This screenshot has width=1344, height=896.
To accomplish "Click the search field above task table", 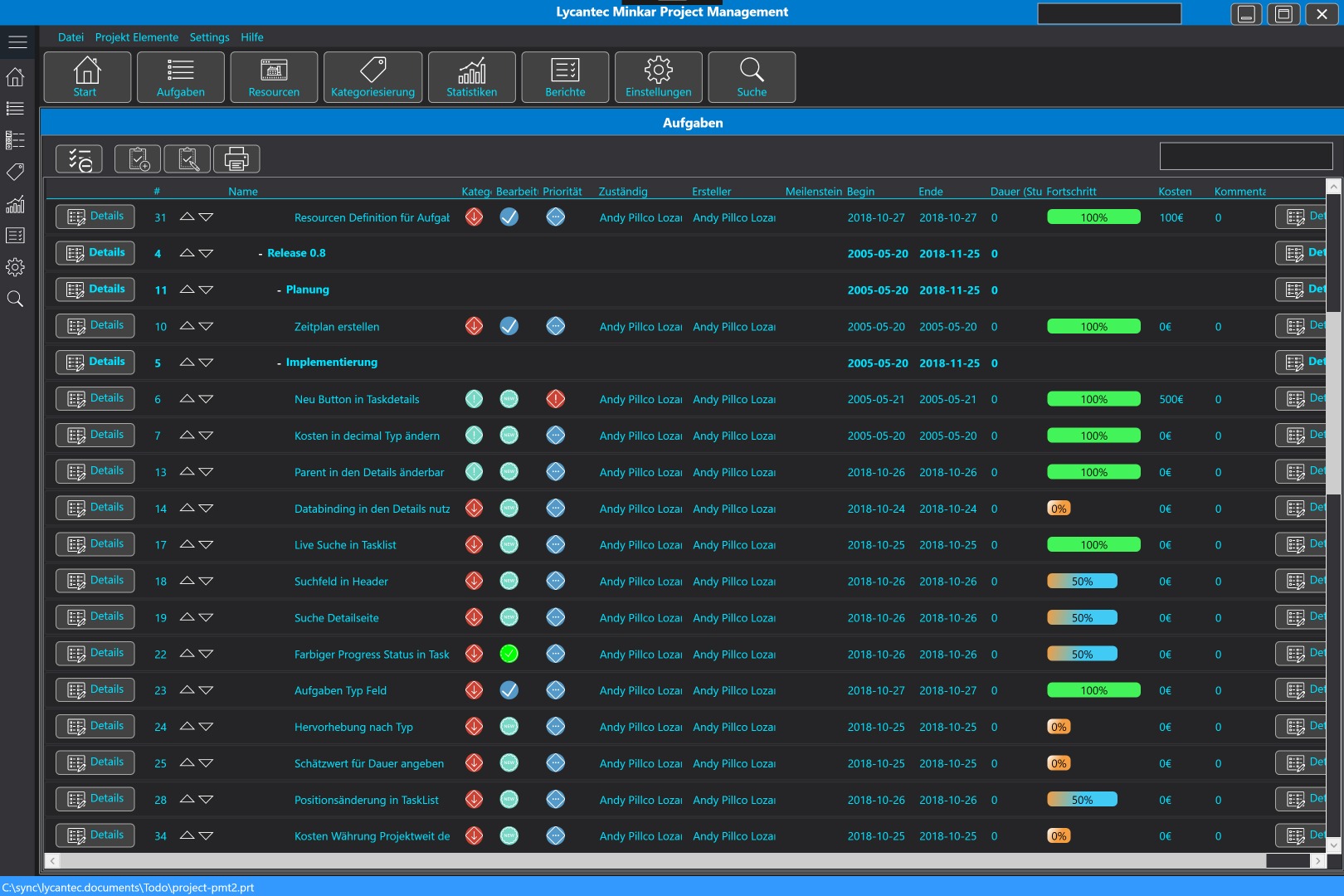I will [x=1245, y=156].
